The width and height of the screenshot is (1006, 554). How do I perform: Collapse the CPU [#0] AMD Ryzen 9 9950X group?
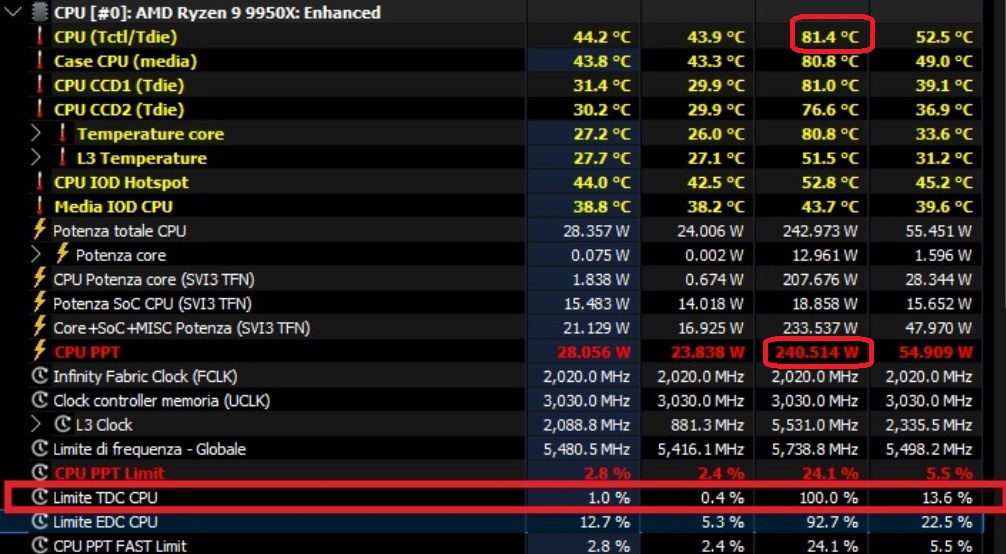click(13, 12)
